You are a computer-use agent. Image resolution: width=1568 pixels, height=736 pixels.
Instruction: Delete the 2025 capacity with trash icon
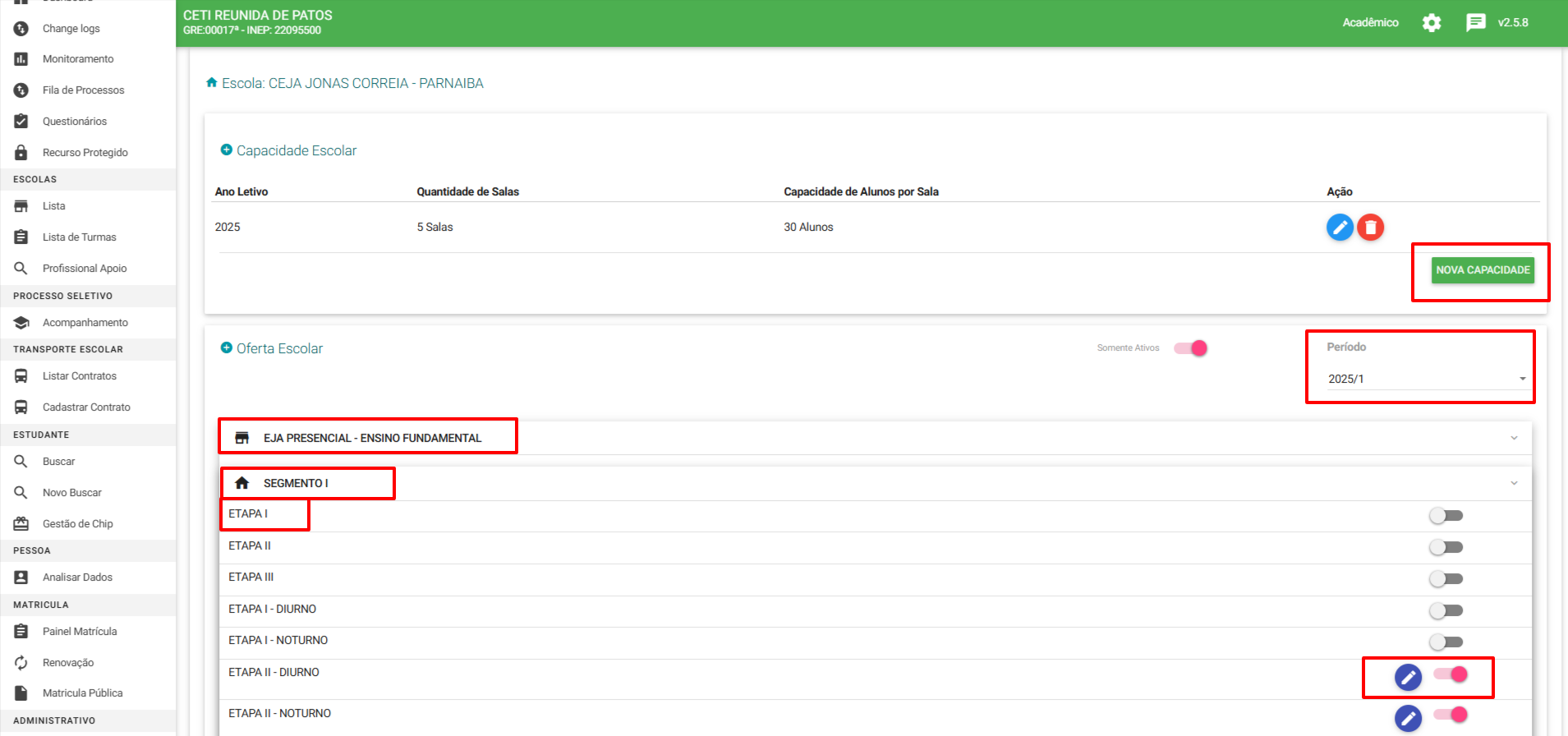[x=1370, y=227]
